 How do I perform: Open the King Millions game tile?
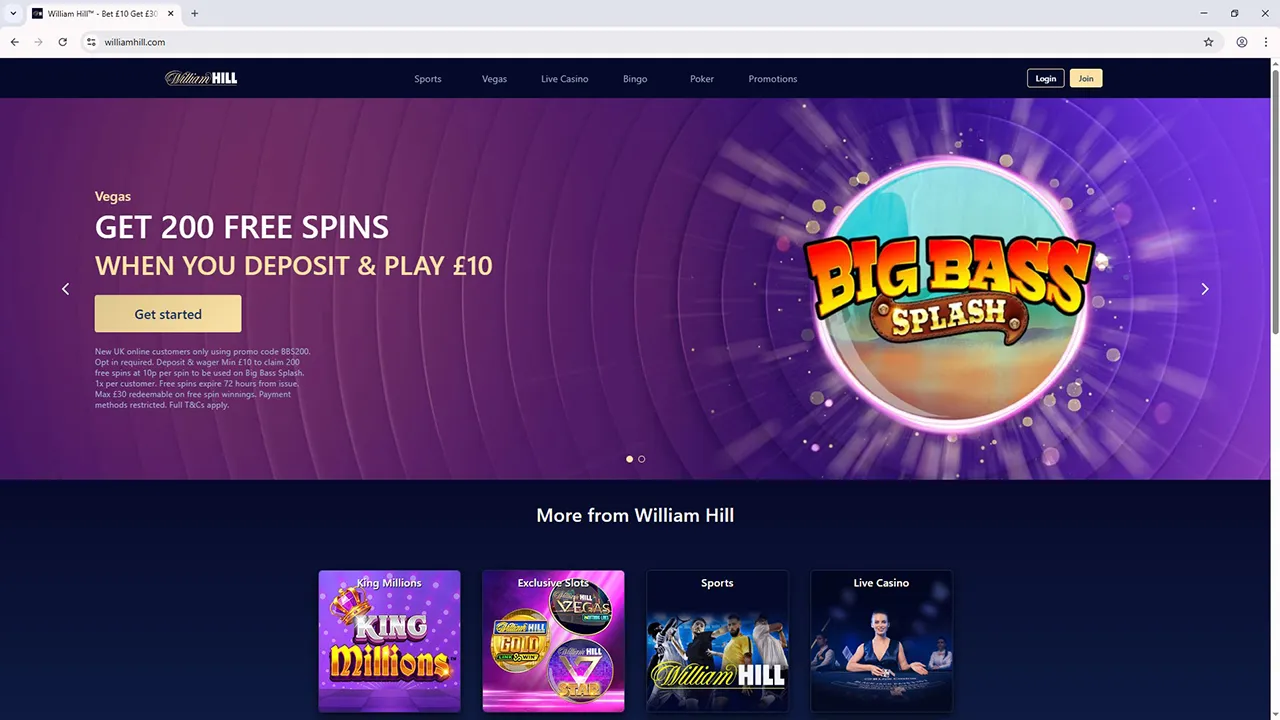coord(389,641)
